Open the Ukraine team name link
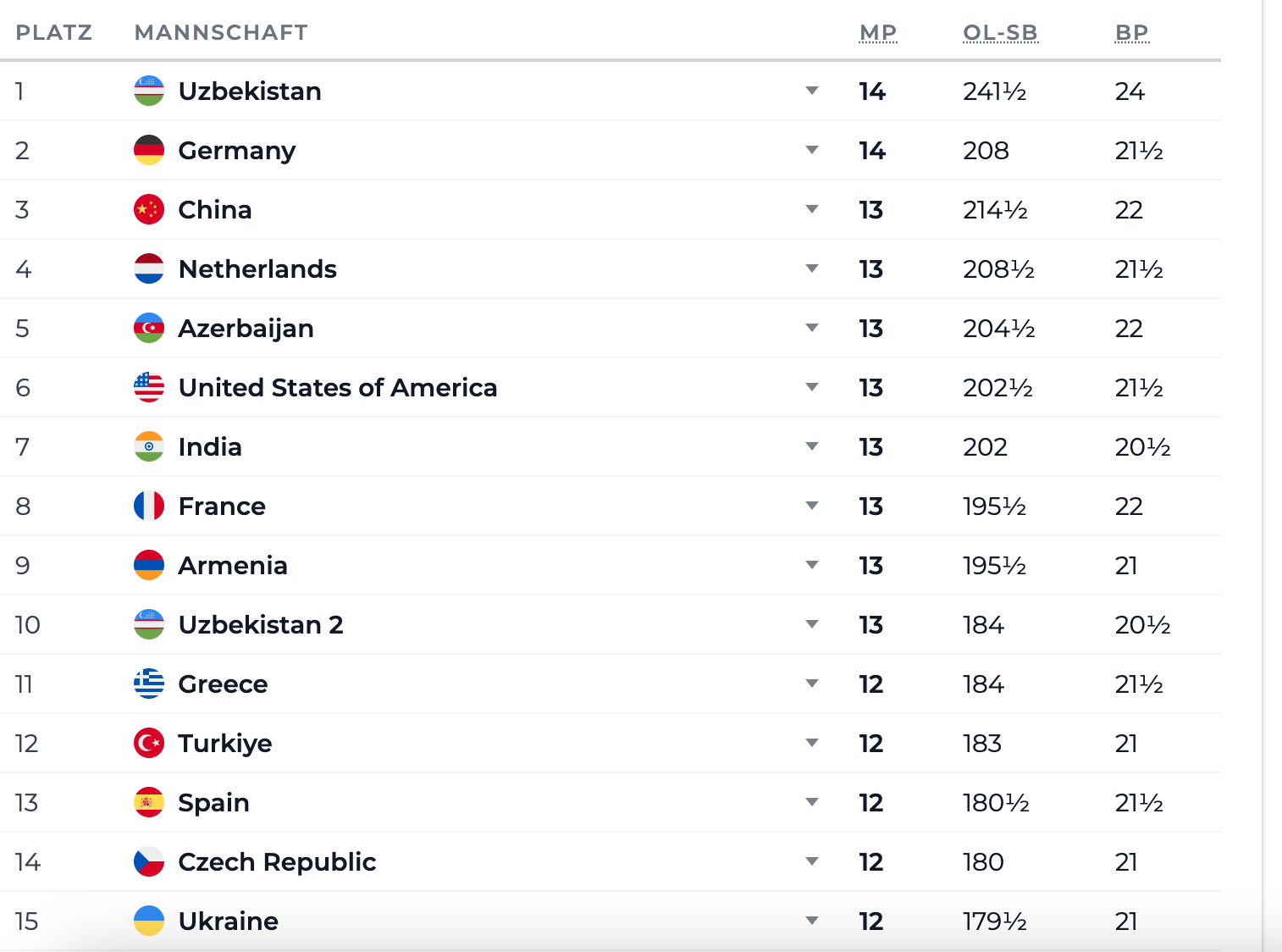 click(x=229, y=921)
